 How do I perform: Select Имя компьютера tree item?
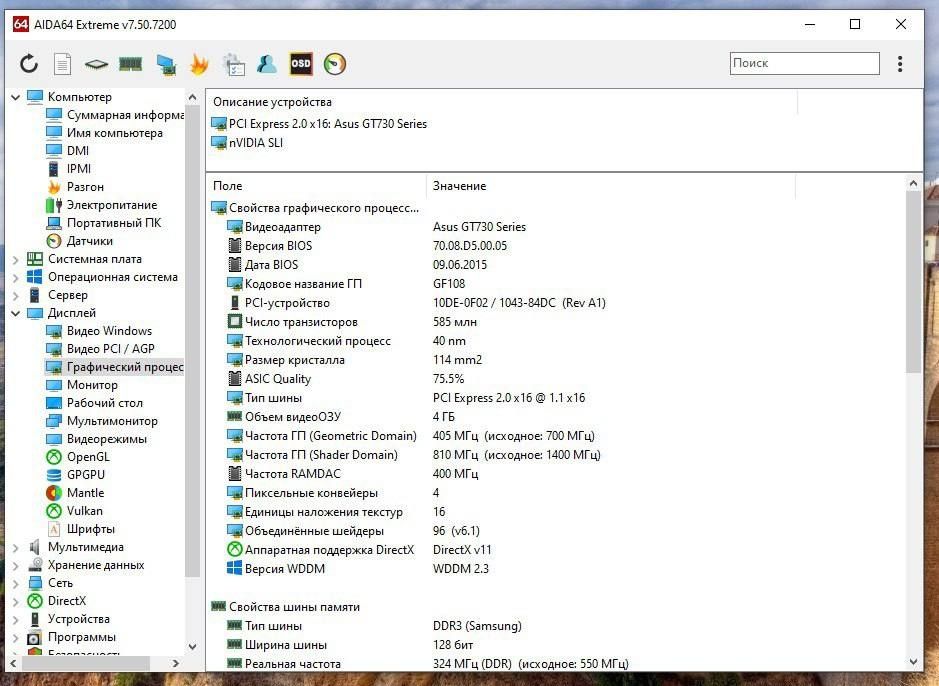point(104,132)
